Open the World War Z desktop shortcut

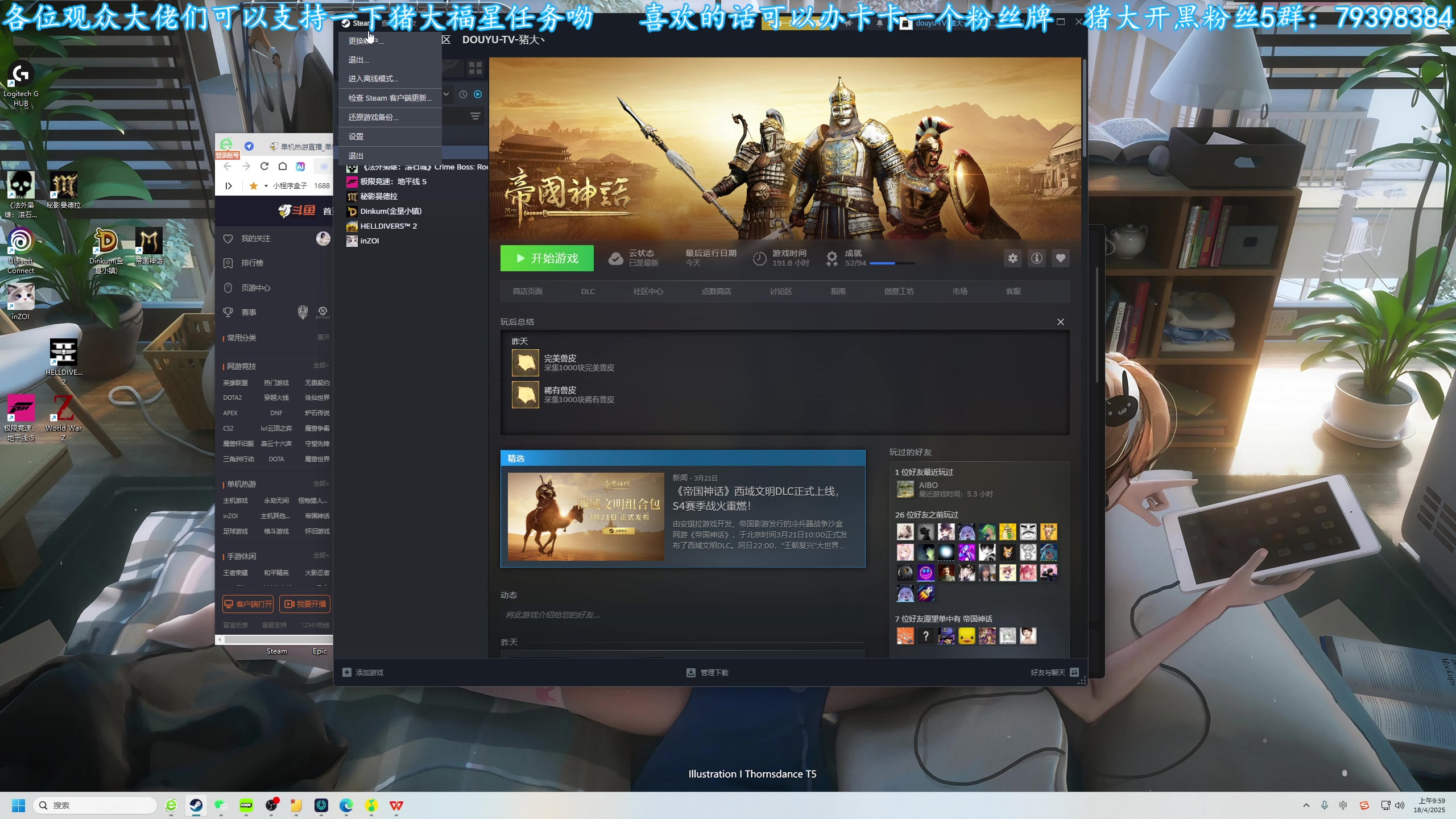coord(63,418)
